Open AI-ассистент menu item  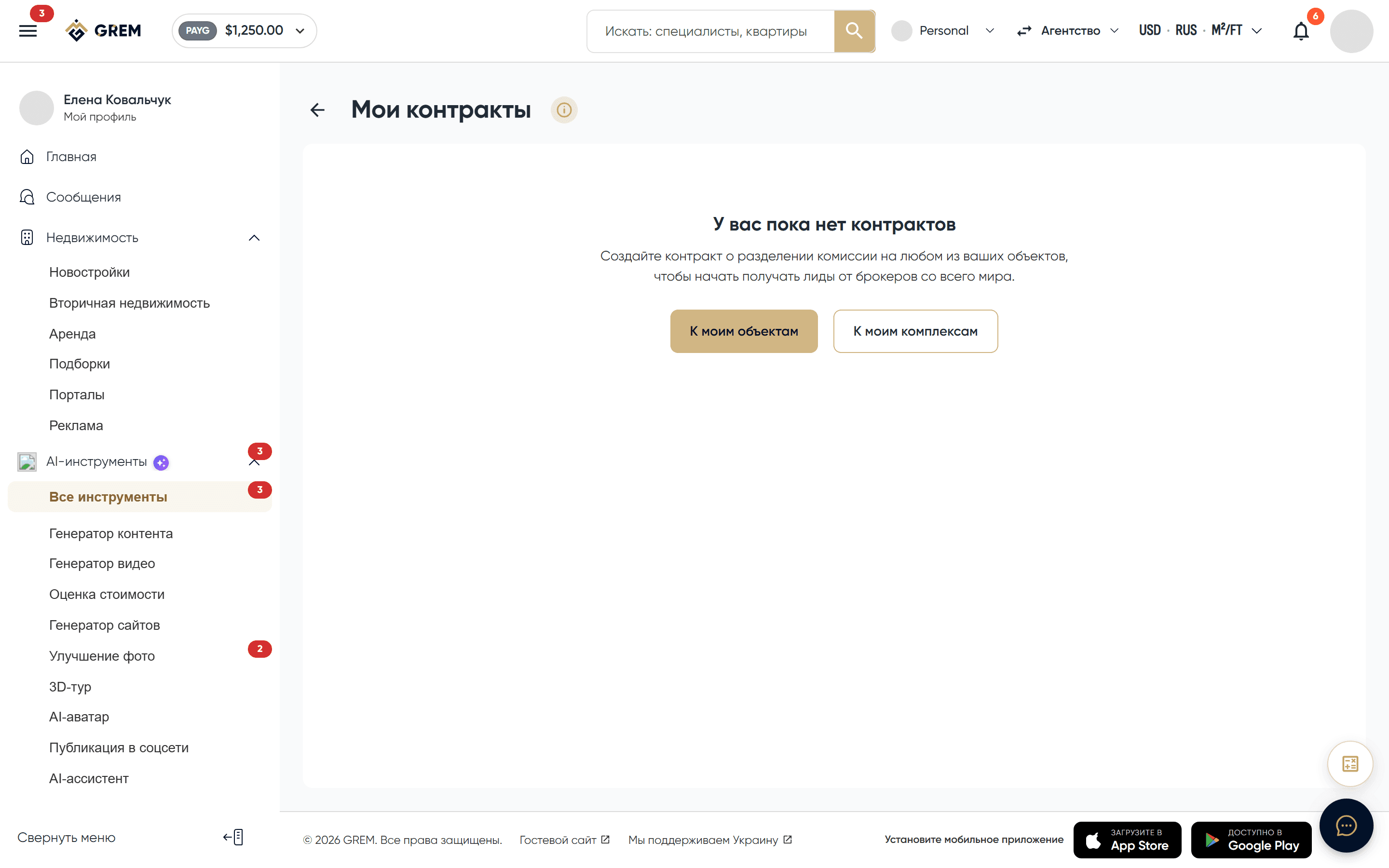pos(89,778)
